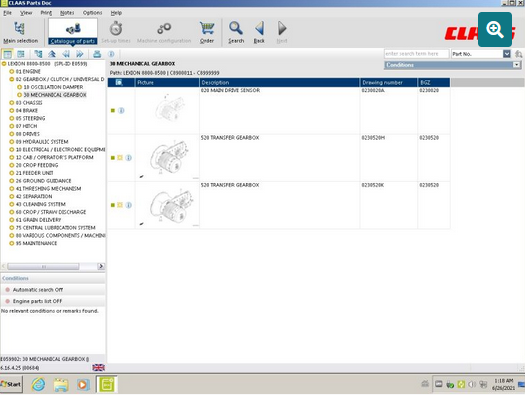Click the yellow icon in the 0230520H row

(x=120, y=158)
